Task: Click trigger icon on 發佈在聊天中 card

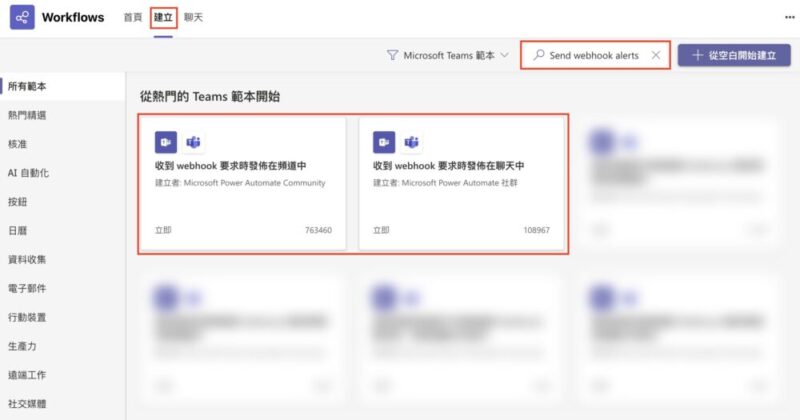Action: [384, 142]
